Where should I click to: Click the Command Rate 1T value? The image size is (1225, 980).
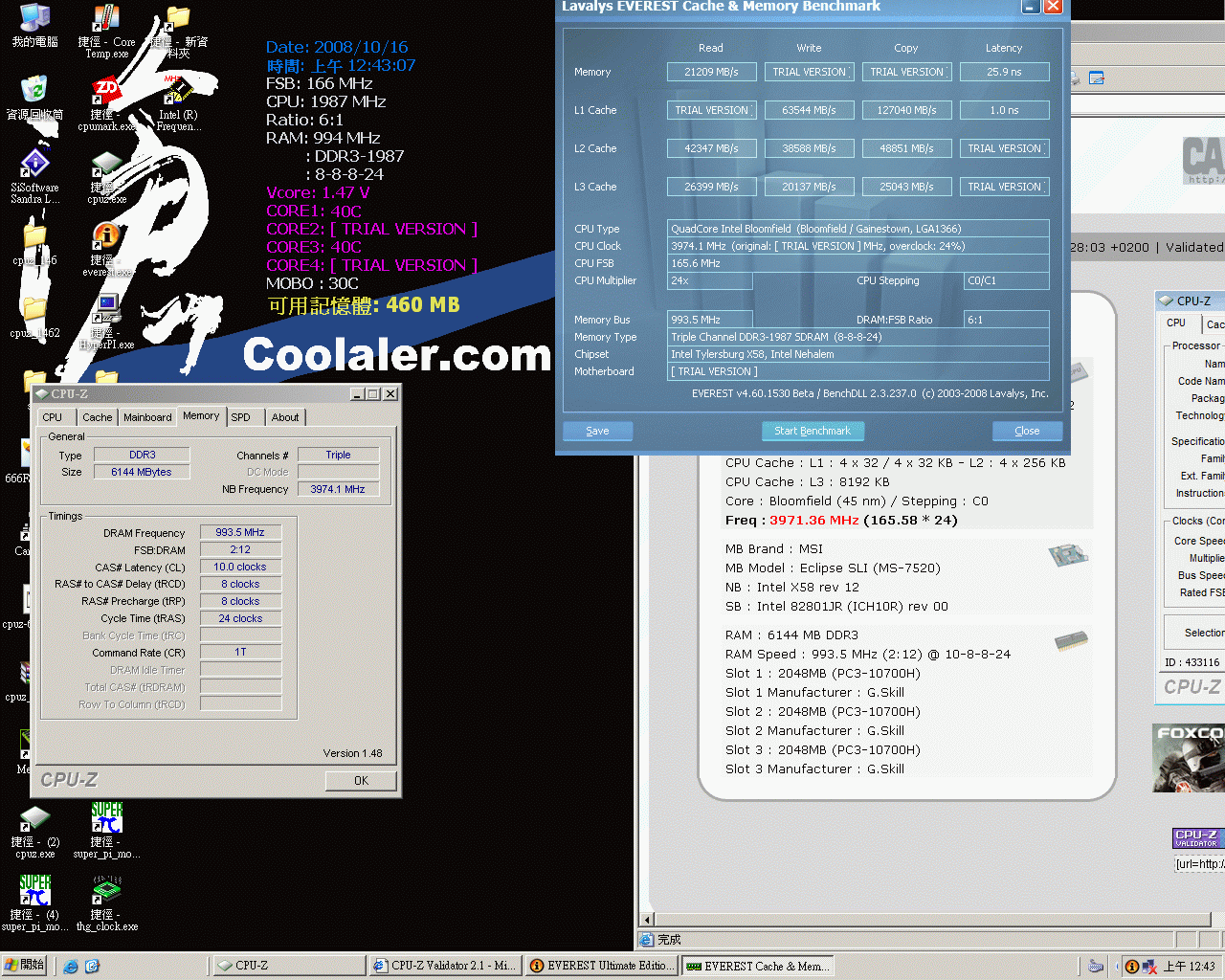click(240, 652)
